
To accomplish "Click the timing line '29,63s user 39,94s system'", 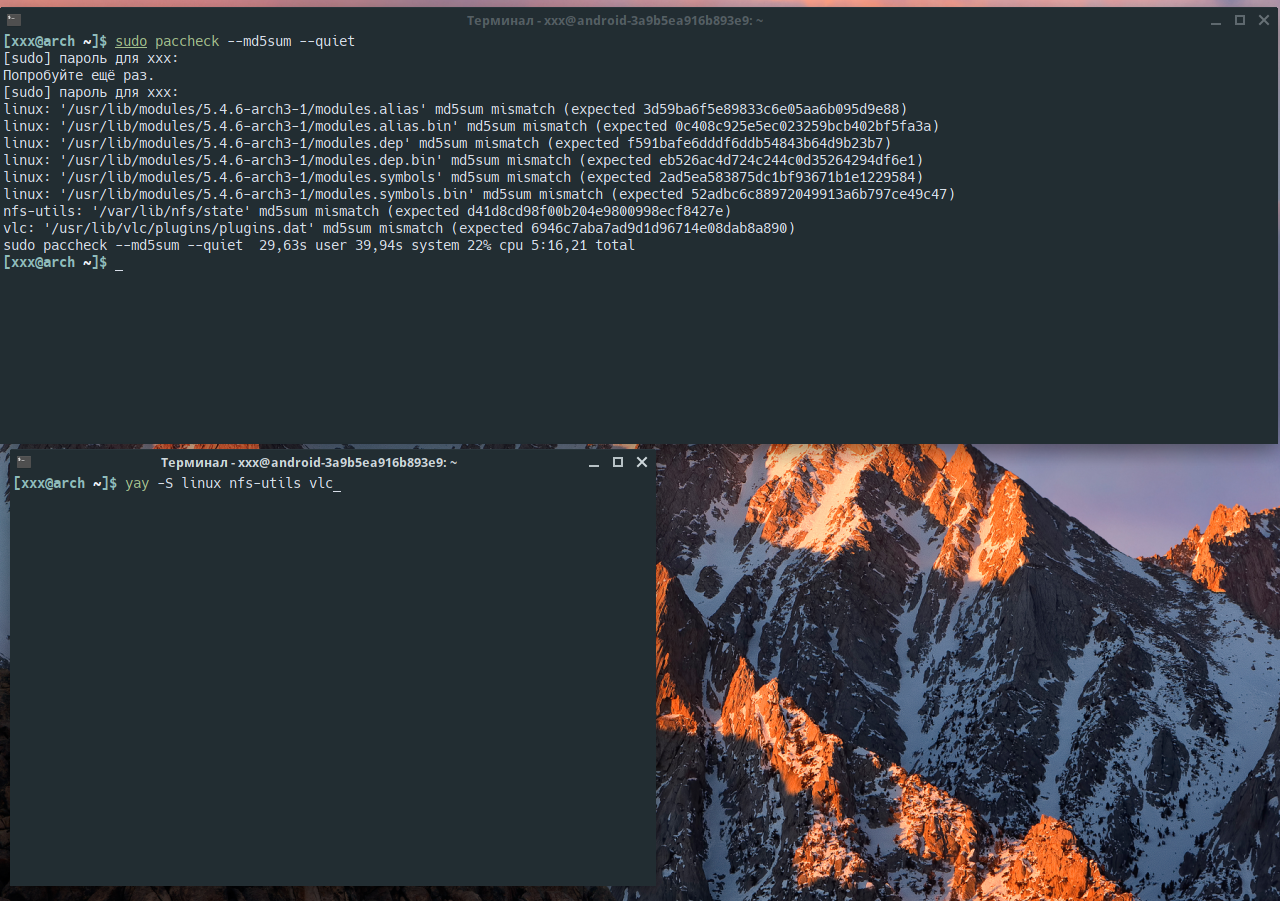I will 359,245.
